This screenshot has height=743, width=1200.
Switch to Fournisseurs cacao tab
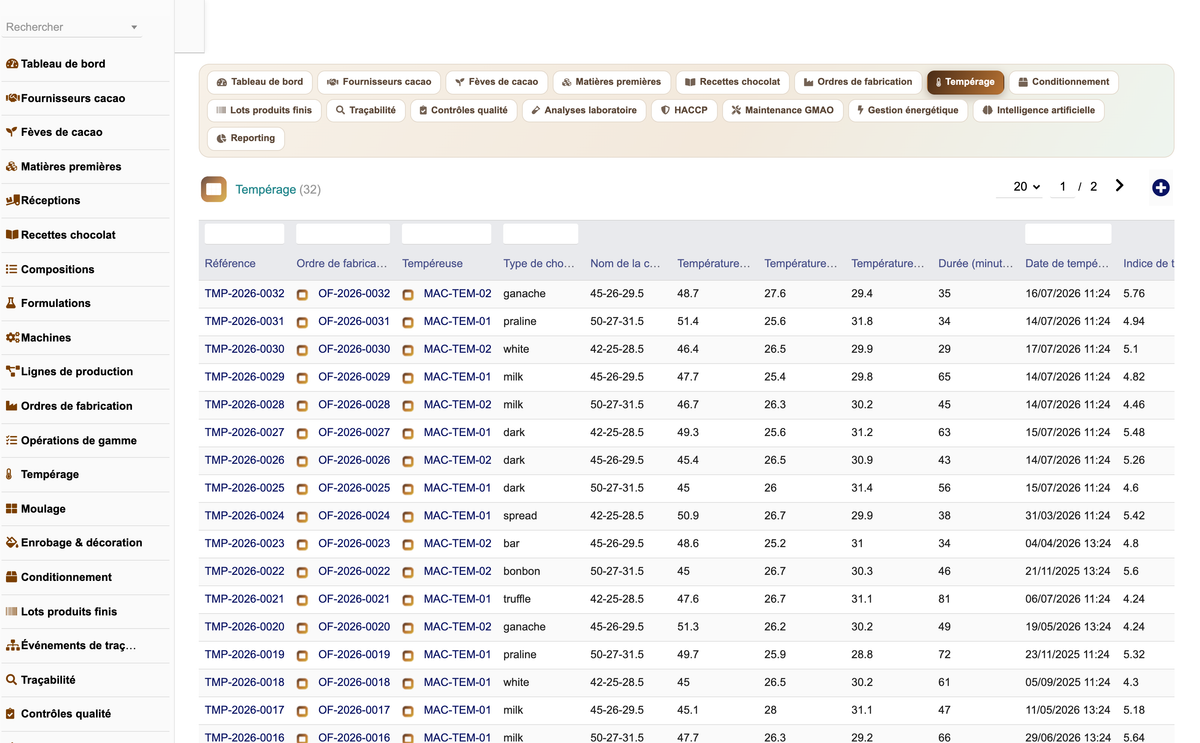coord(379,82)
